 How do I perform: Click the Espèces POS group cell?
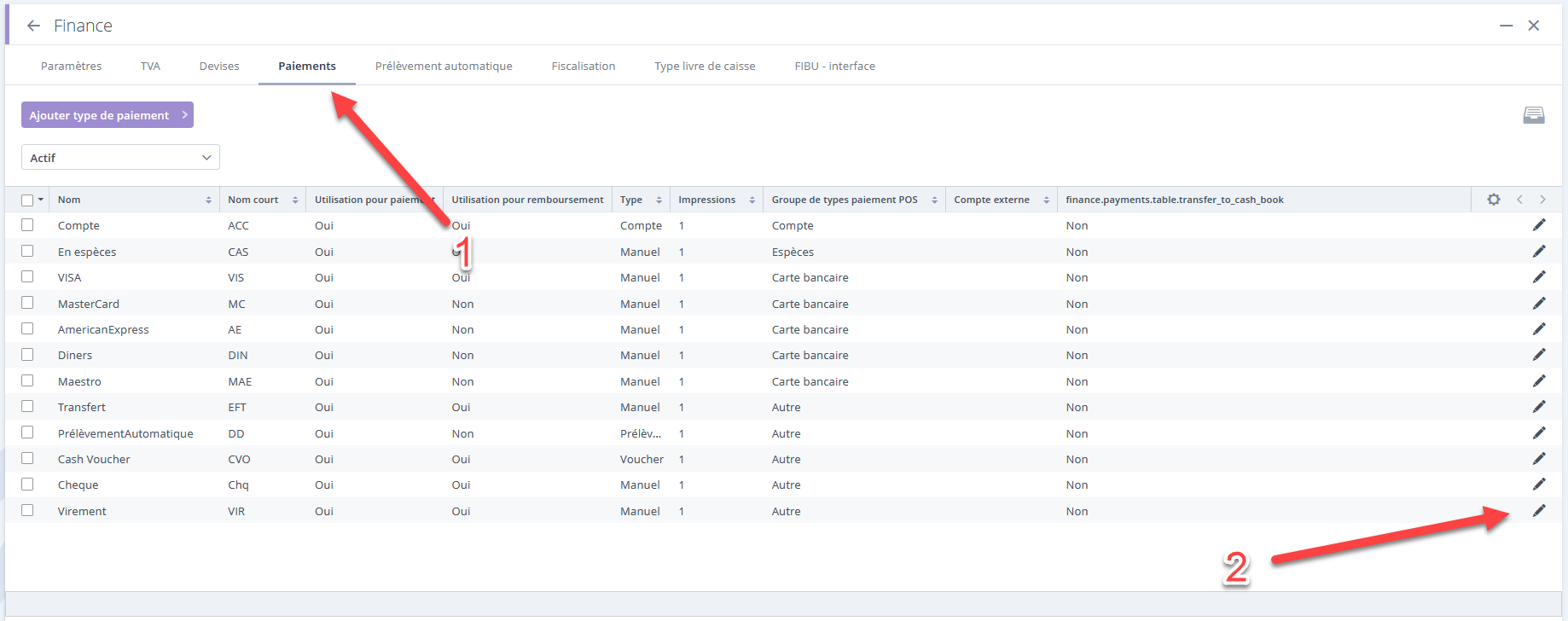click(x=793, y=252)
